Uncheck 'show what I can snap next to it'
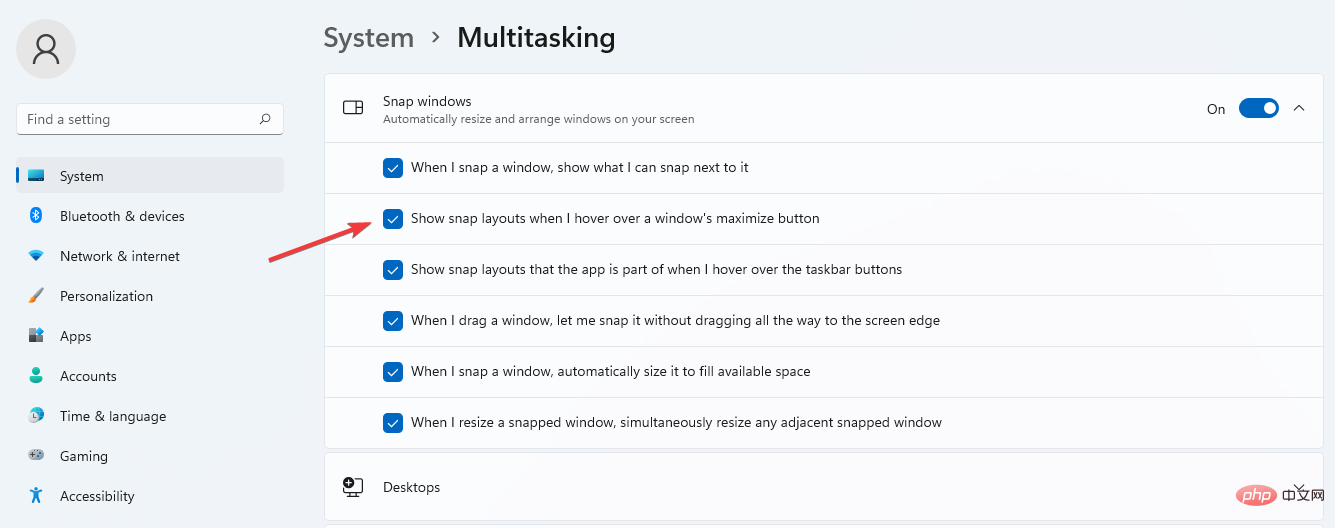Viewport: 1335px width, 528px height. [x=393, y=168]
